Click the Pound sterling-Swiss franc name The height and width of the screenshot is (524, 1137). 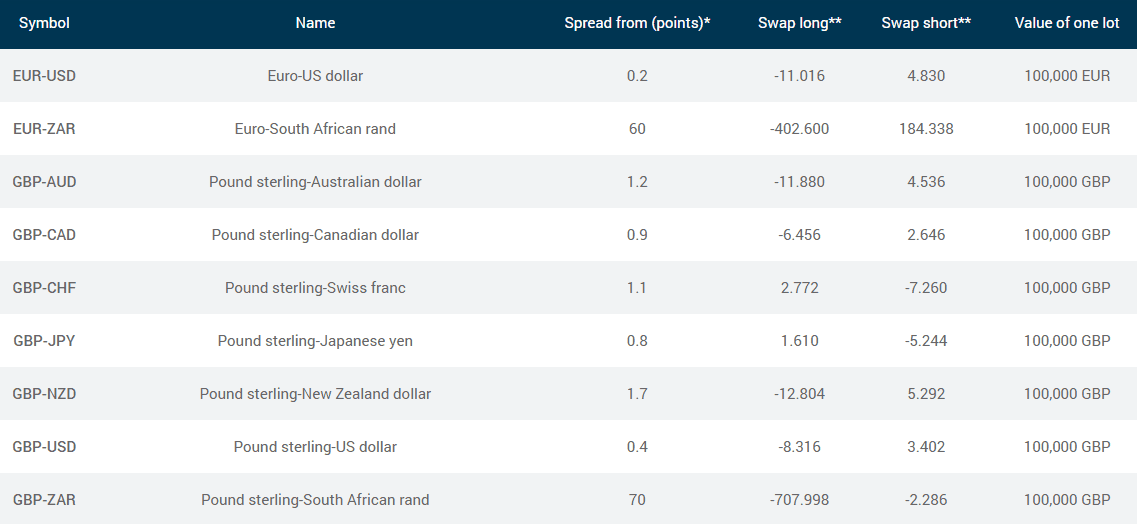315,288
